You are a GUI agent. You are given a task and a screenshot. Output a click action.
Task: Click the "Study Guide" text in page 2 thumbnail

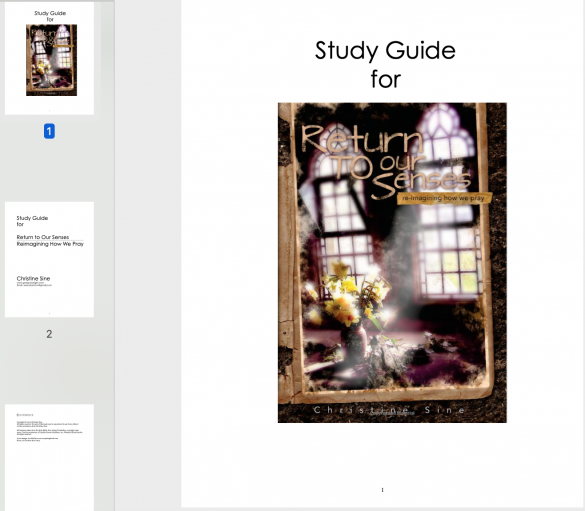click(32, 218)
